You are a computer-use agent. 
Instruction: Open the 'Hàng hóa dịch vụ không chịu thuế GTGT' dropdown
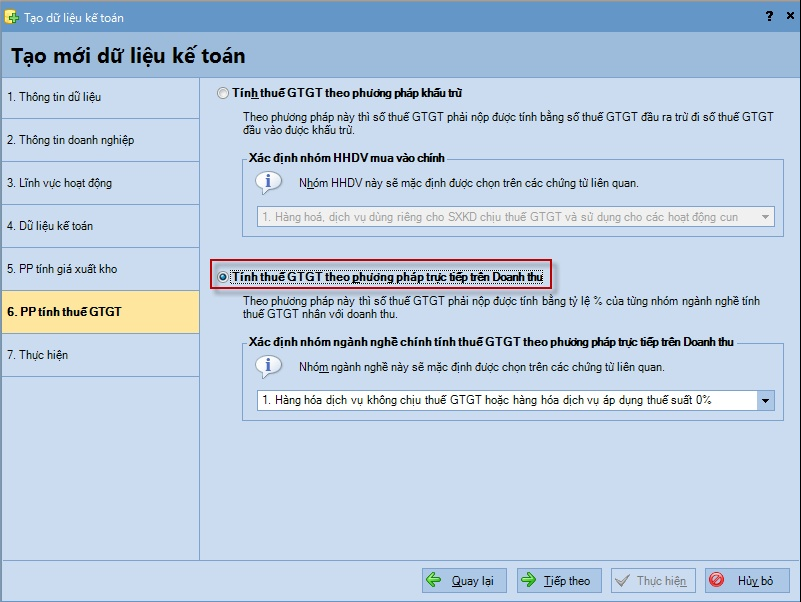click(515, 400)
